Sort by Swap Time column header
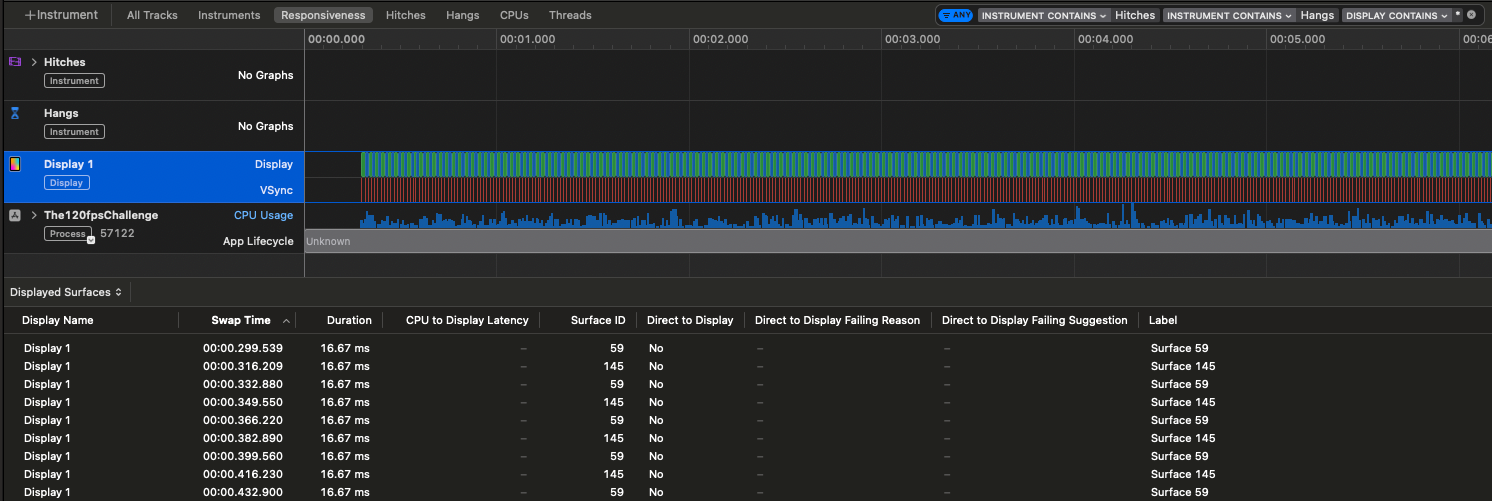The image size is (1492, 501). click(x=240, y=320)
